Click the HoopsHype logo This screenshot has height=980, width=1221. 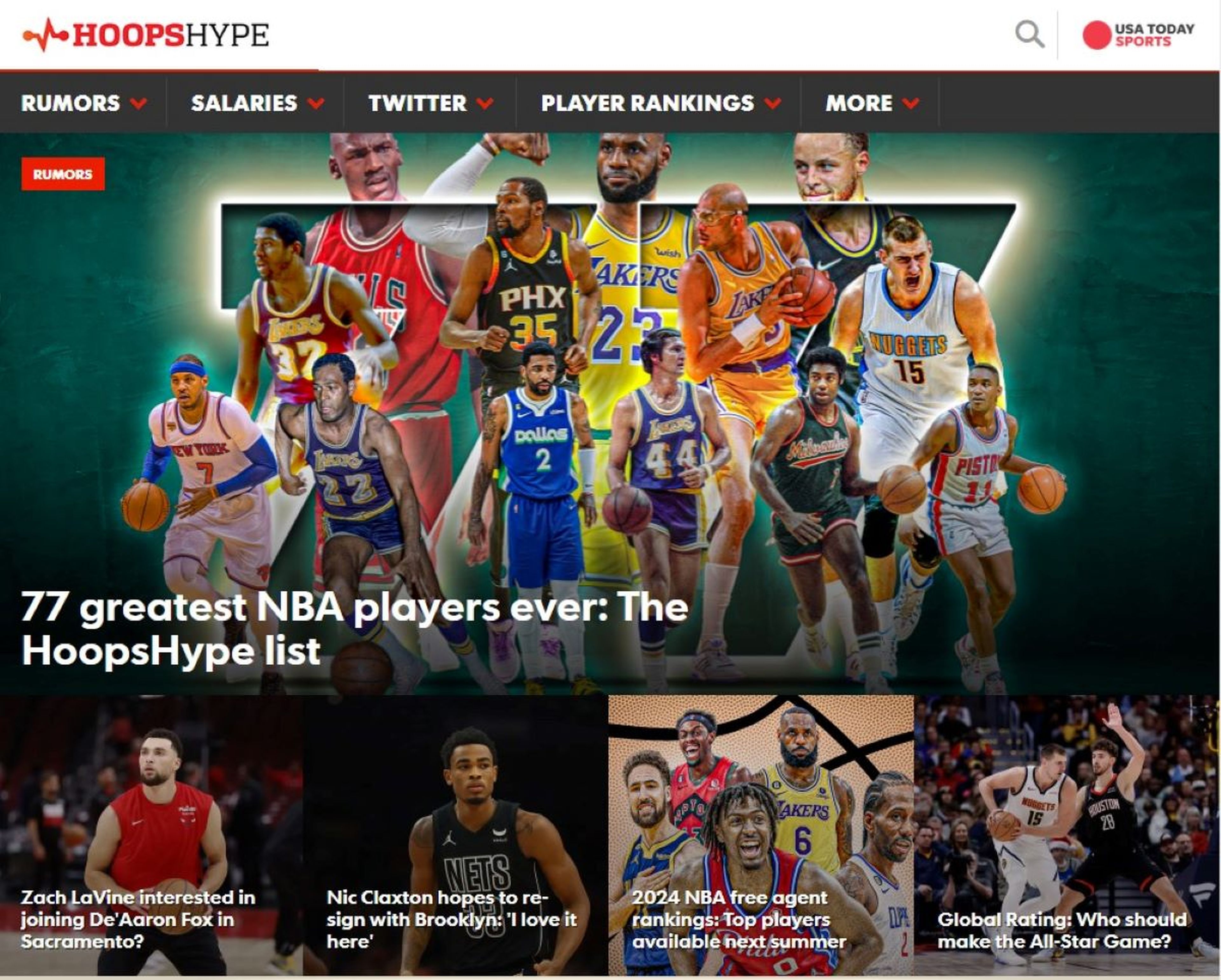pyautogui.click(x=146, y=35)
